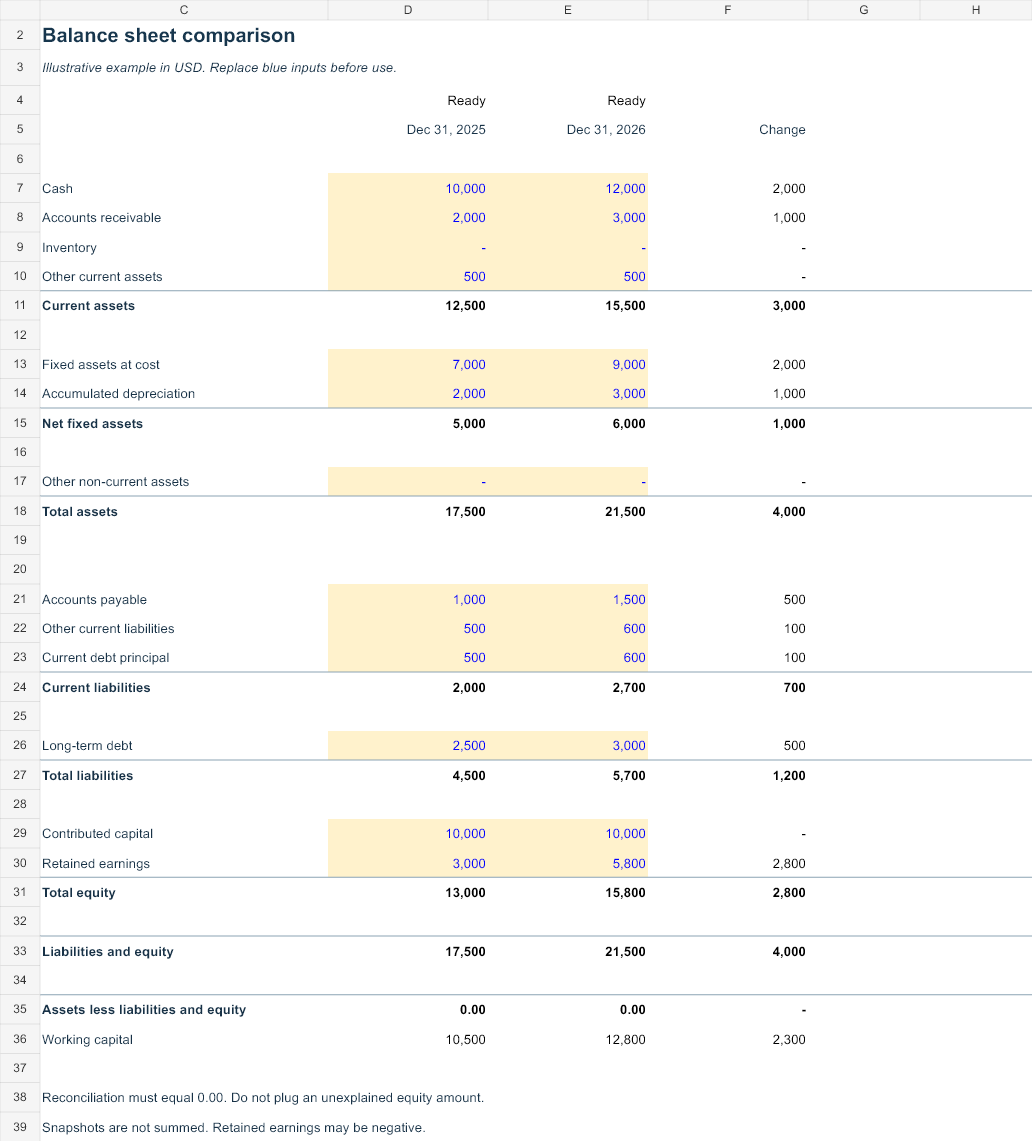Click Net fixed assets 2026 value 6,000
The width and height of the screenshot is (1032, 1141).
pos(629,424)
